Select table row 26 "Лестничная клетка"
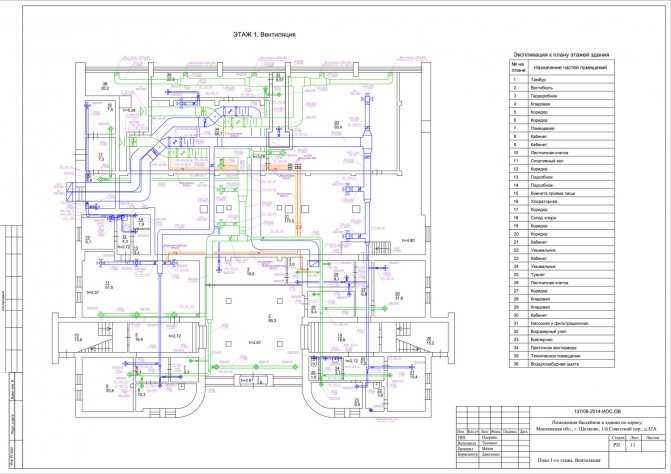Screen dimensions: 671x474 click(561, 283)
